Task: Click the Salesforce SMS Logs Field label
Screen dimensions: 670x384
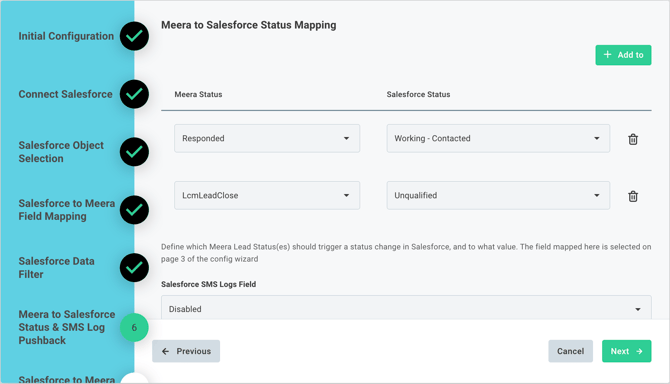Action: (x=209, y=284)
